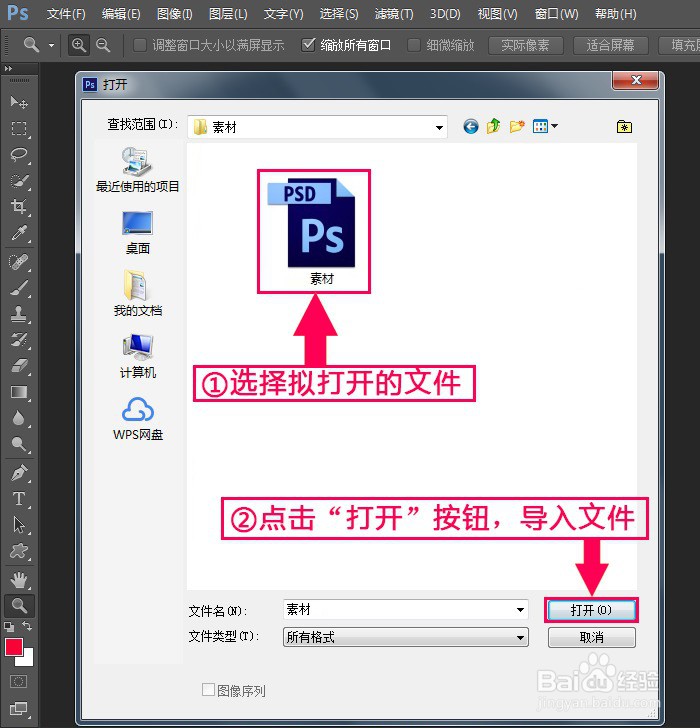The height and width of the screenshot is (728, 700).
Task: Click the 取消 button
Action: coord(591,637)
